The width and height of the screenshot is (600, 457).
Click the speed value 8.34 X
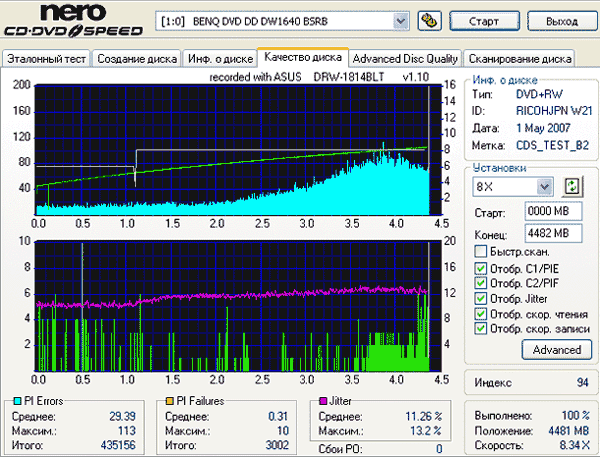[x=574, y=445]
